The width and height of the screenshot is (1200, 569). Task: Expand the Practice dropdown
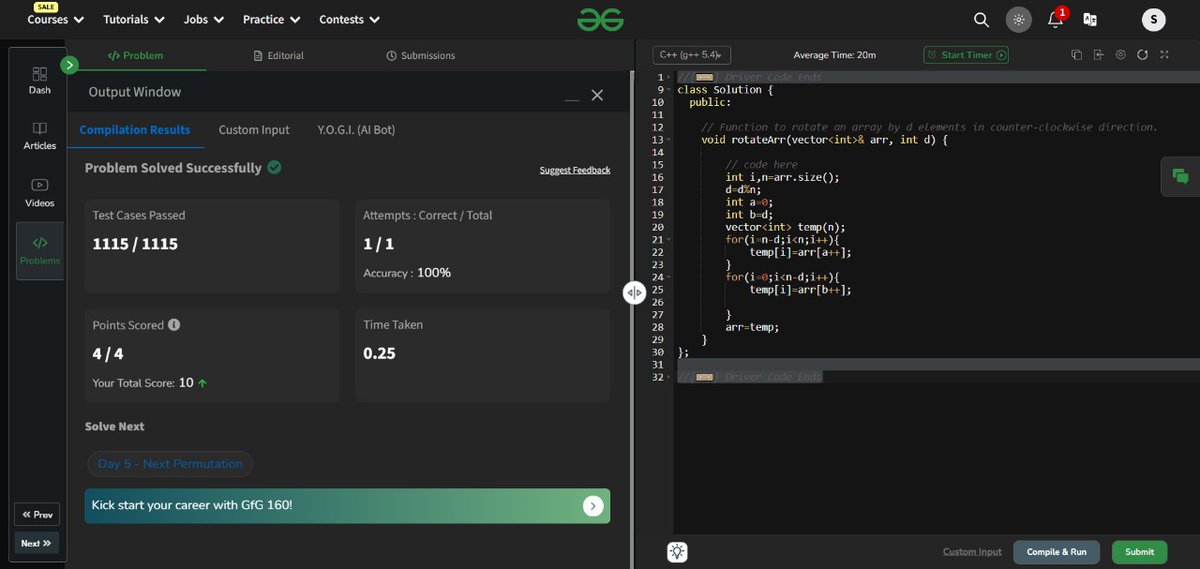click(x=271, y=19)
